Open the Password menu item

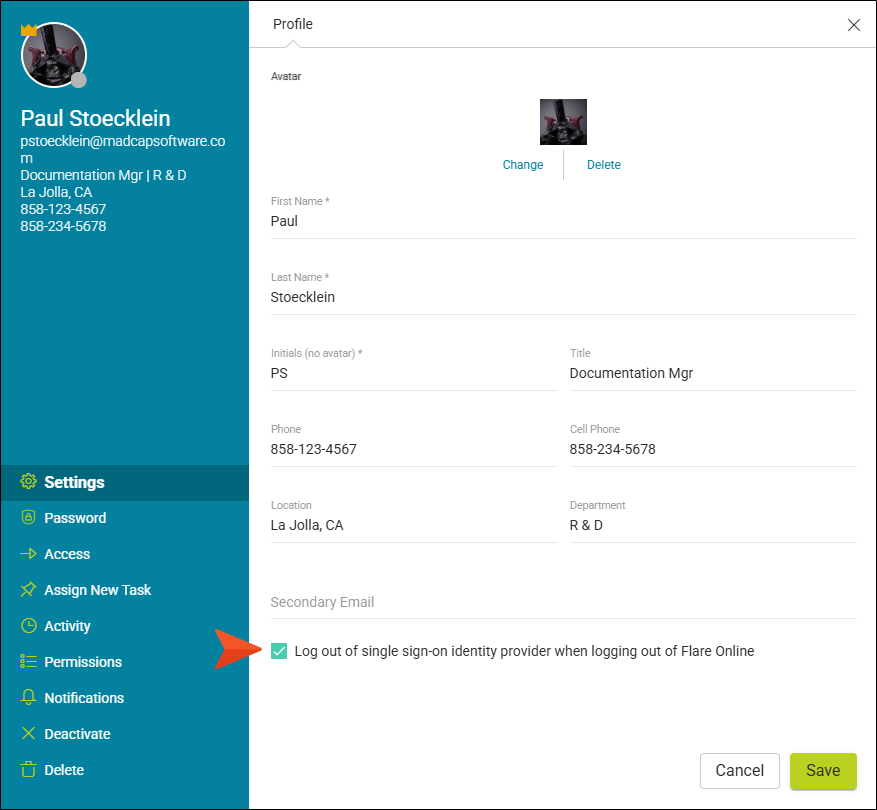pyautogui.click(x=125, y=518)
